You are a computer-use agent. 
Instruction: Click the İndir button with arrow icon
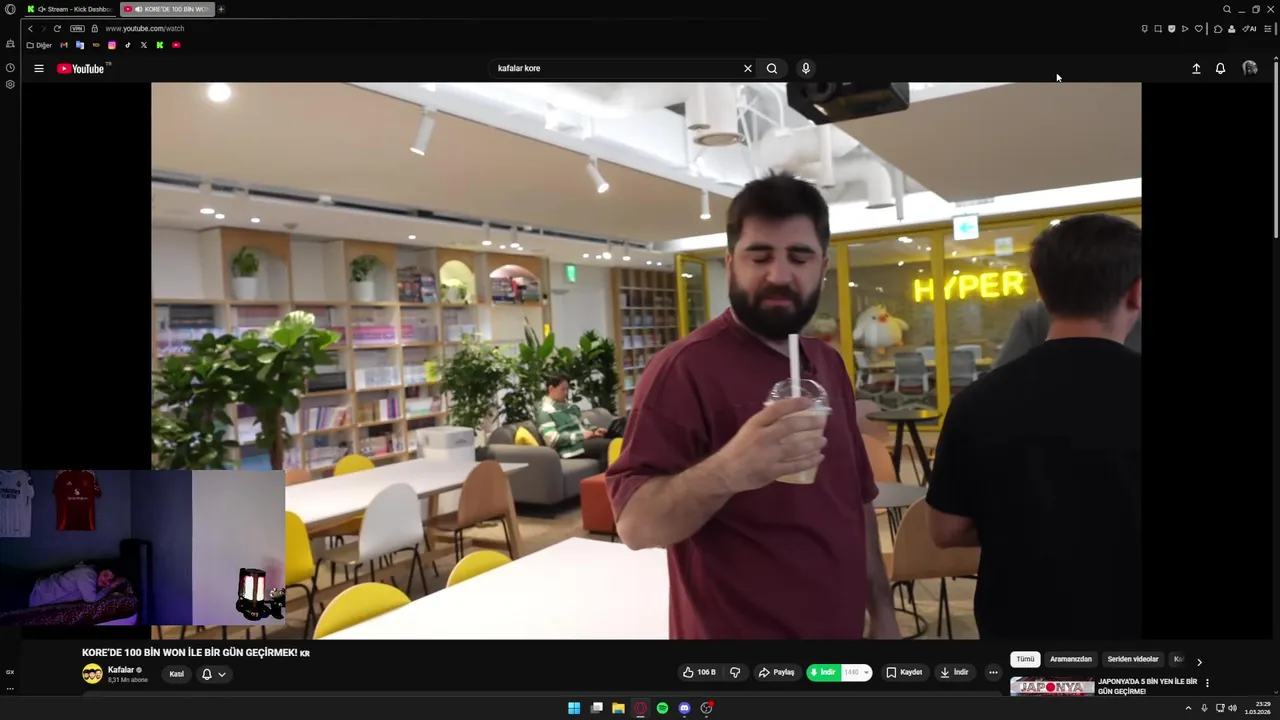point(954,673)
